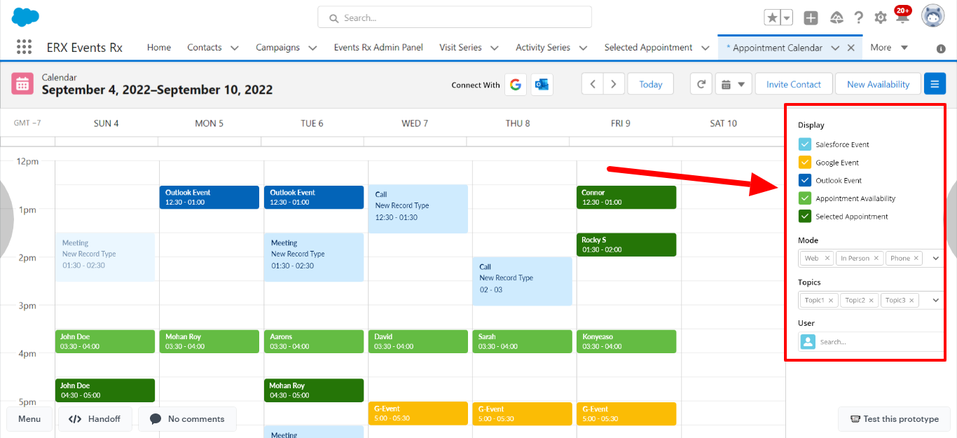Click the Help question mark icon
Screen dimensions: 957x438
(x=858, y=18)
